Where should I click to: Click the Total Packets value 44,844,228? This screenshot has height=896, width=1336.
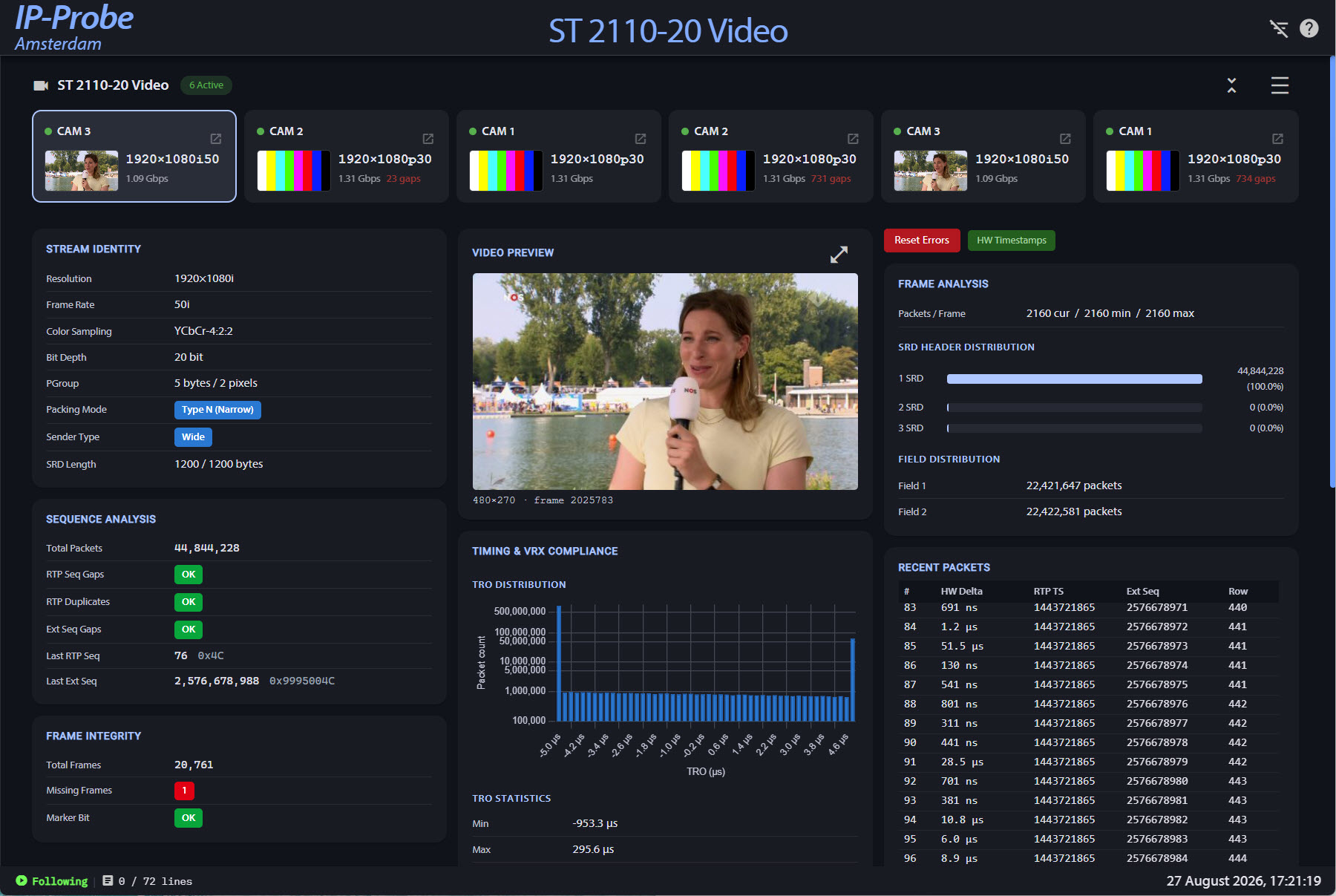tap(207, 548)
